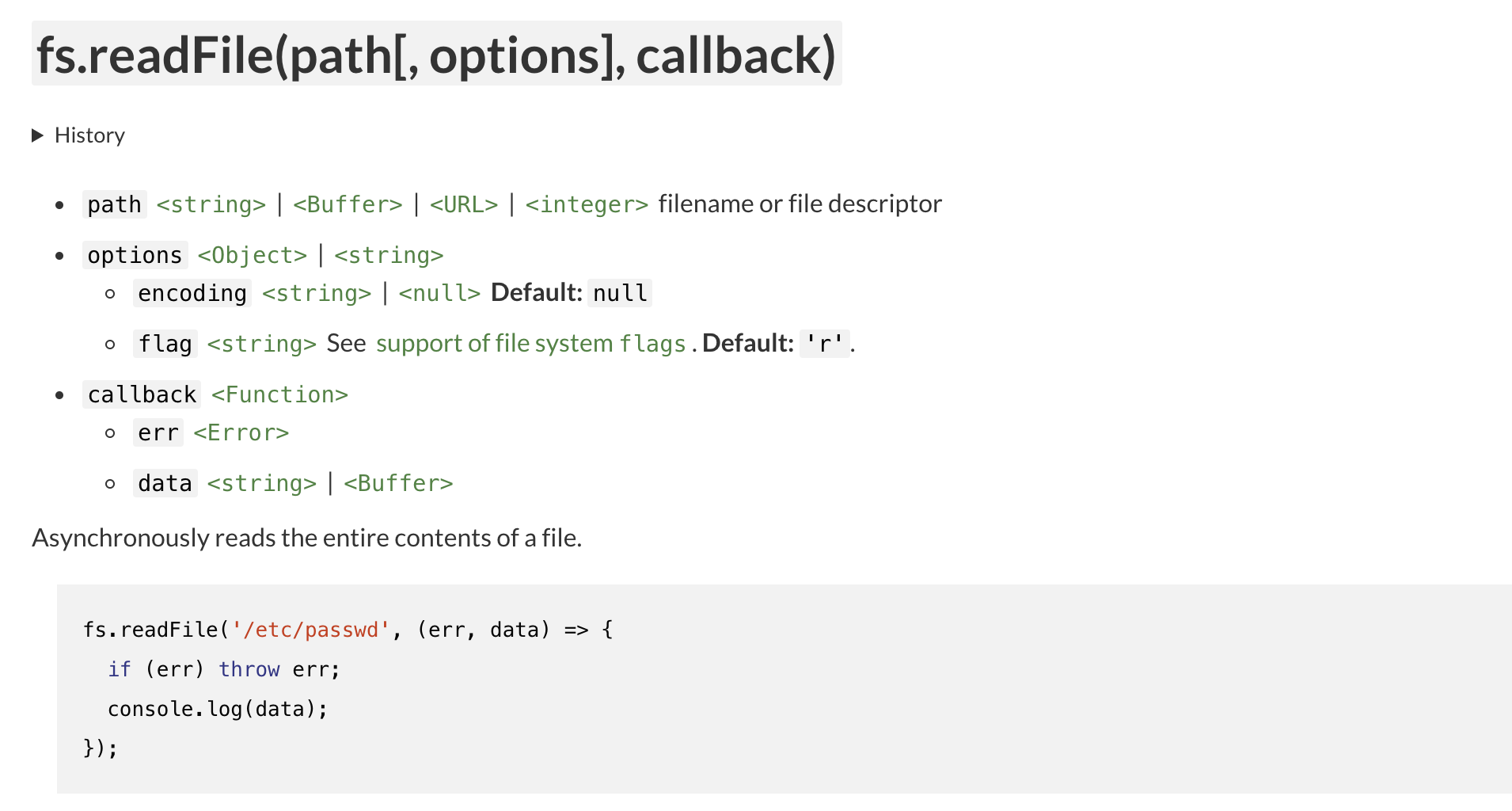Click the <Error> type link

(x=241, y=432)
